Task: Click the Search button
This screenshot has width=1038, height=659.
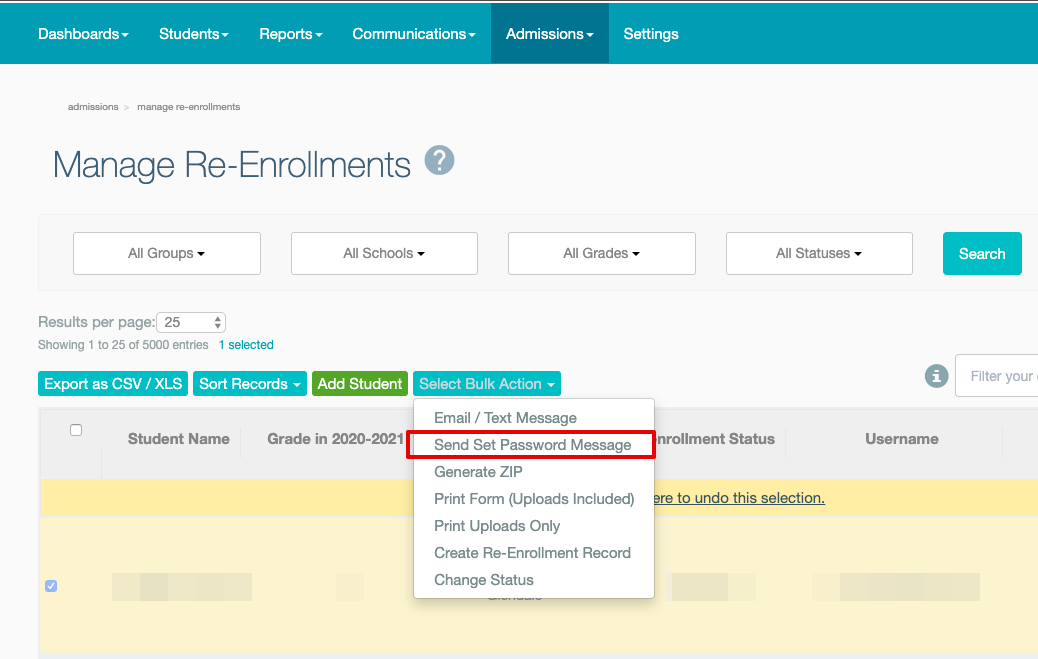Action: click(x=982, y=254)
